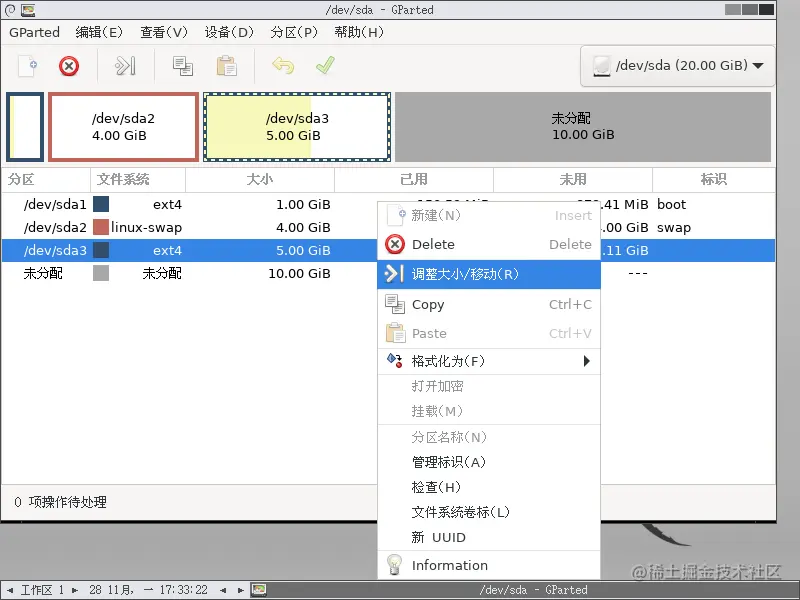This screenshot has height=600, width=800.
Task: Click previous workspace arrow before 工作区 1
Action: tap(10, 590)
